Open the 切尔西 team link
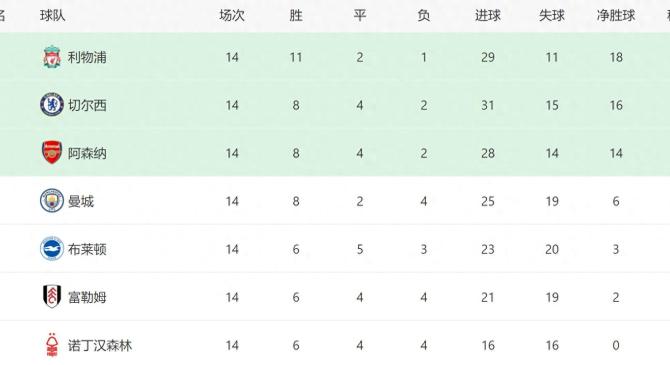670x365 pixels. tap(87, 105)
